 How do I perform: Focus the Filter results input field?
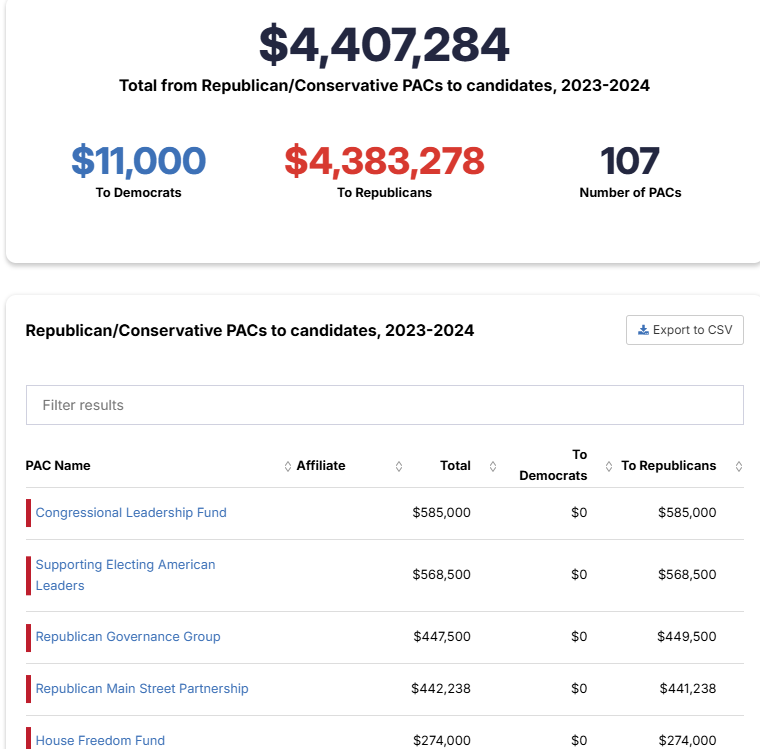click(x=384, y=405)
